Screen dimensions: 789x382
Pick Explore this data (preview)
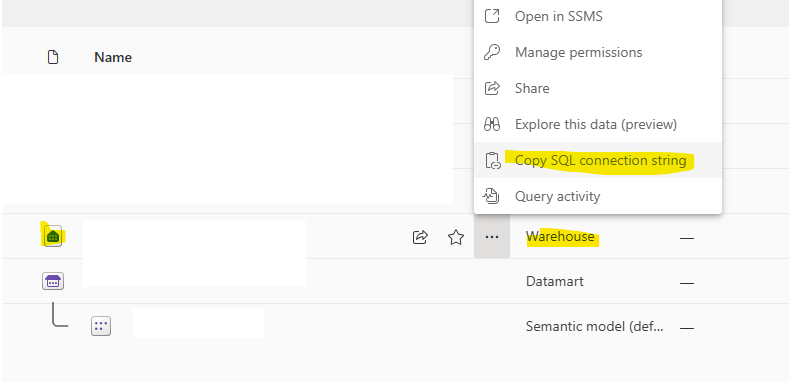click(x=598, y=124)
